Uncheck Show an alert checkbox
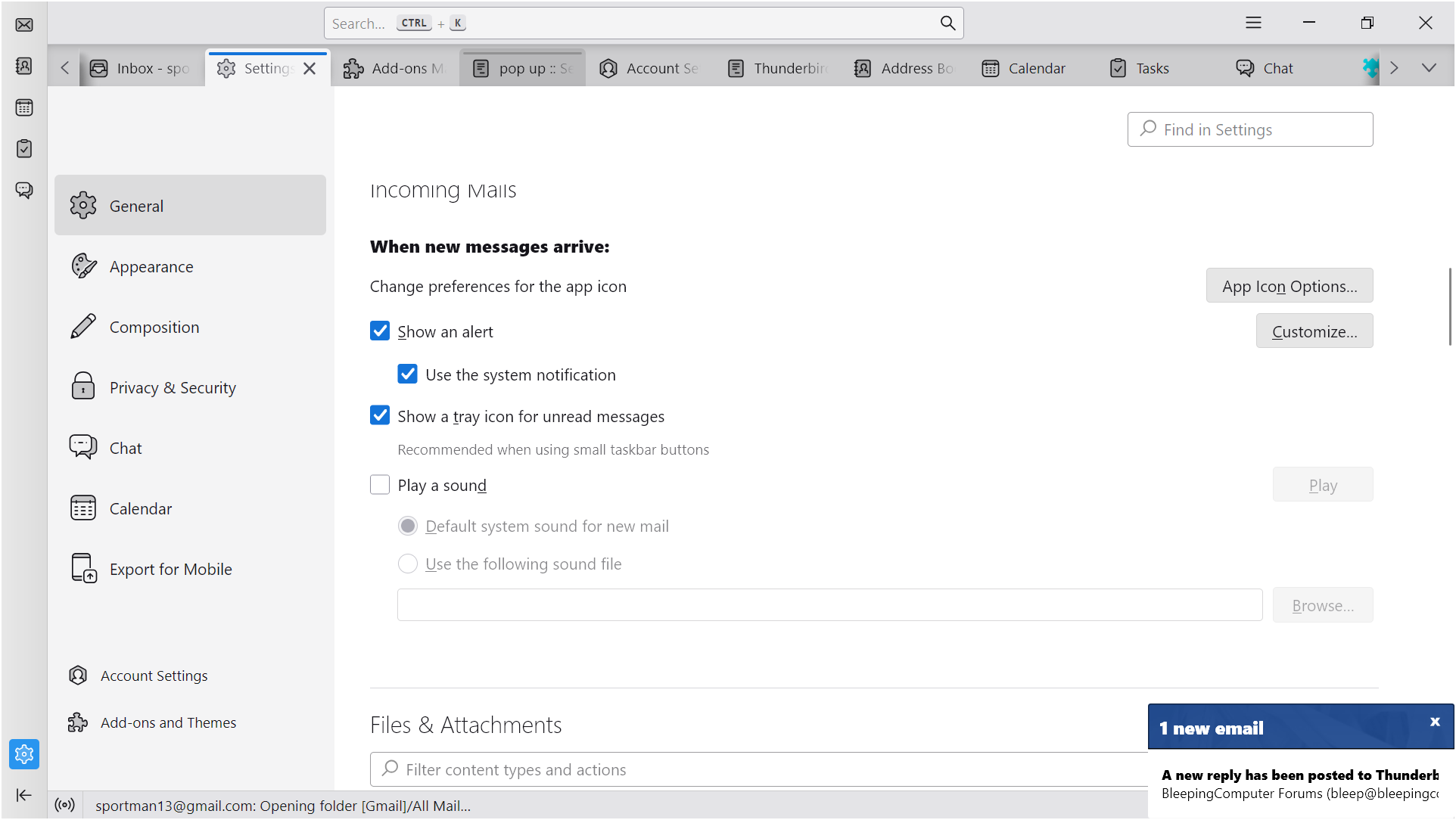The height and width of the screenshot is (820, 1456). (380, 331)
